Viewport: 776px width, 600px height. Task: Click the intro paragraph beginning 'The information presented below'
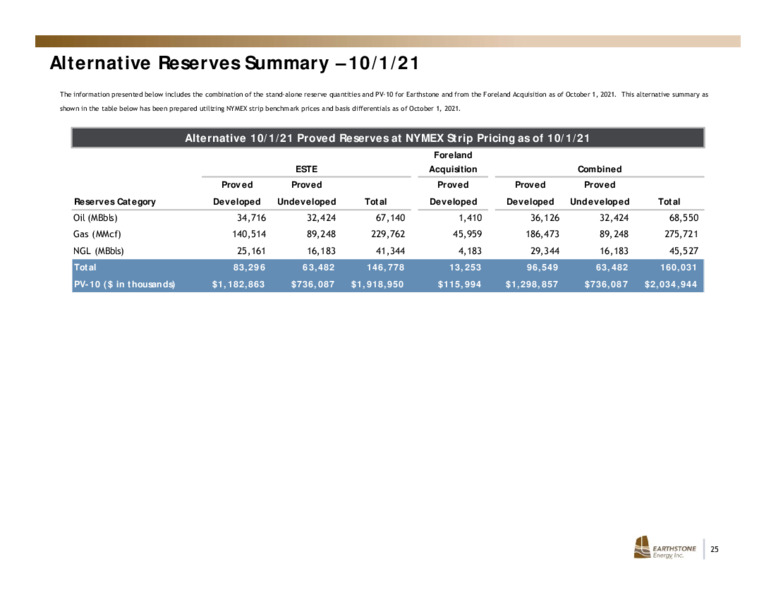pos(384,101)
